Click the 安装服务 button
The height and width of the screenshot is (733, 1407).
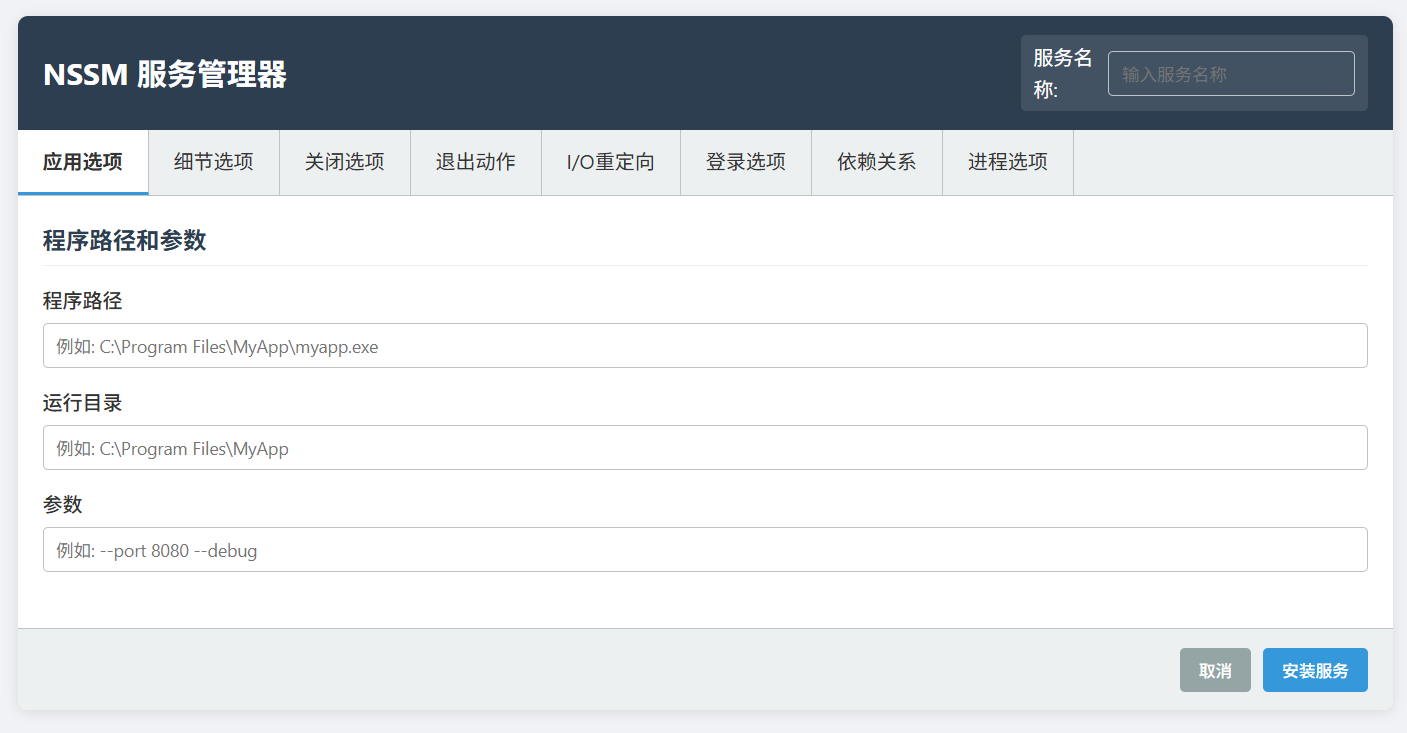(x=1315, y=670)
